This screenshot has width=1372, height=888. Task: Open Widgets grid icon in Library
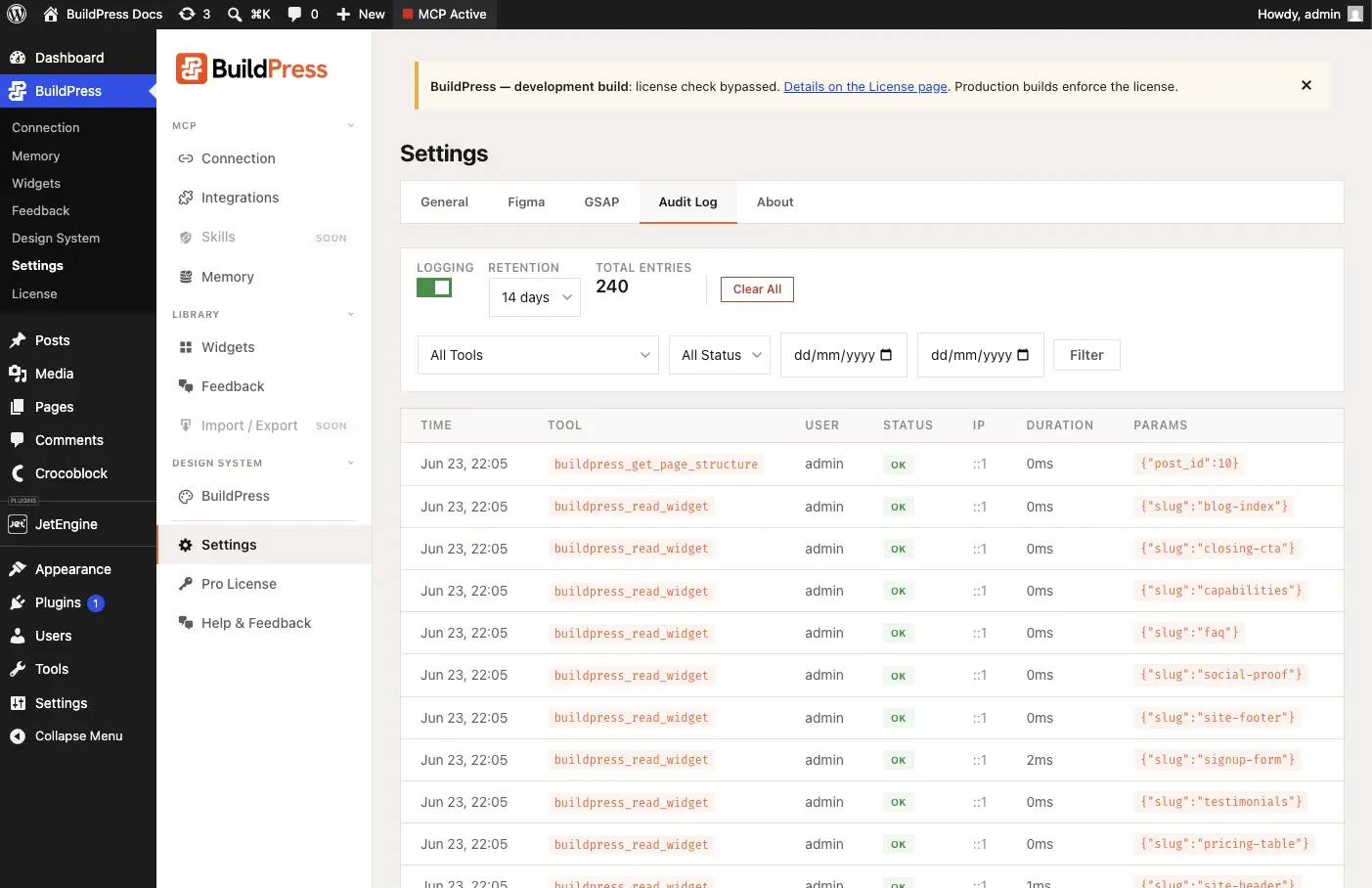(186, 347)
